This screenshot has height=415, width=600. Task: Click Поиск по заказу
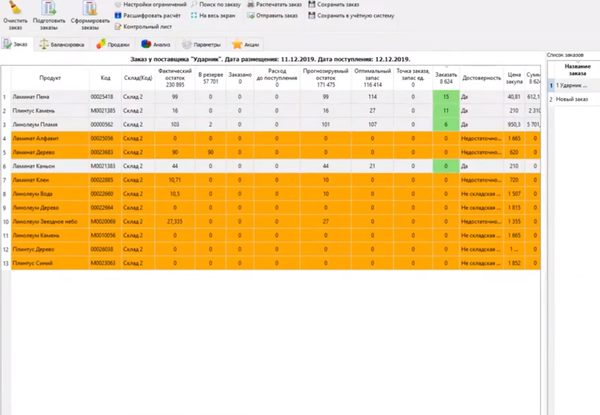pos(216,5)
